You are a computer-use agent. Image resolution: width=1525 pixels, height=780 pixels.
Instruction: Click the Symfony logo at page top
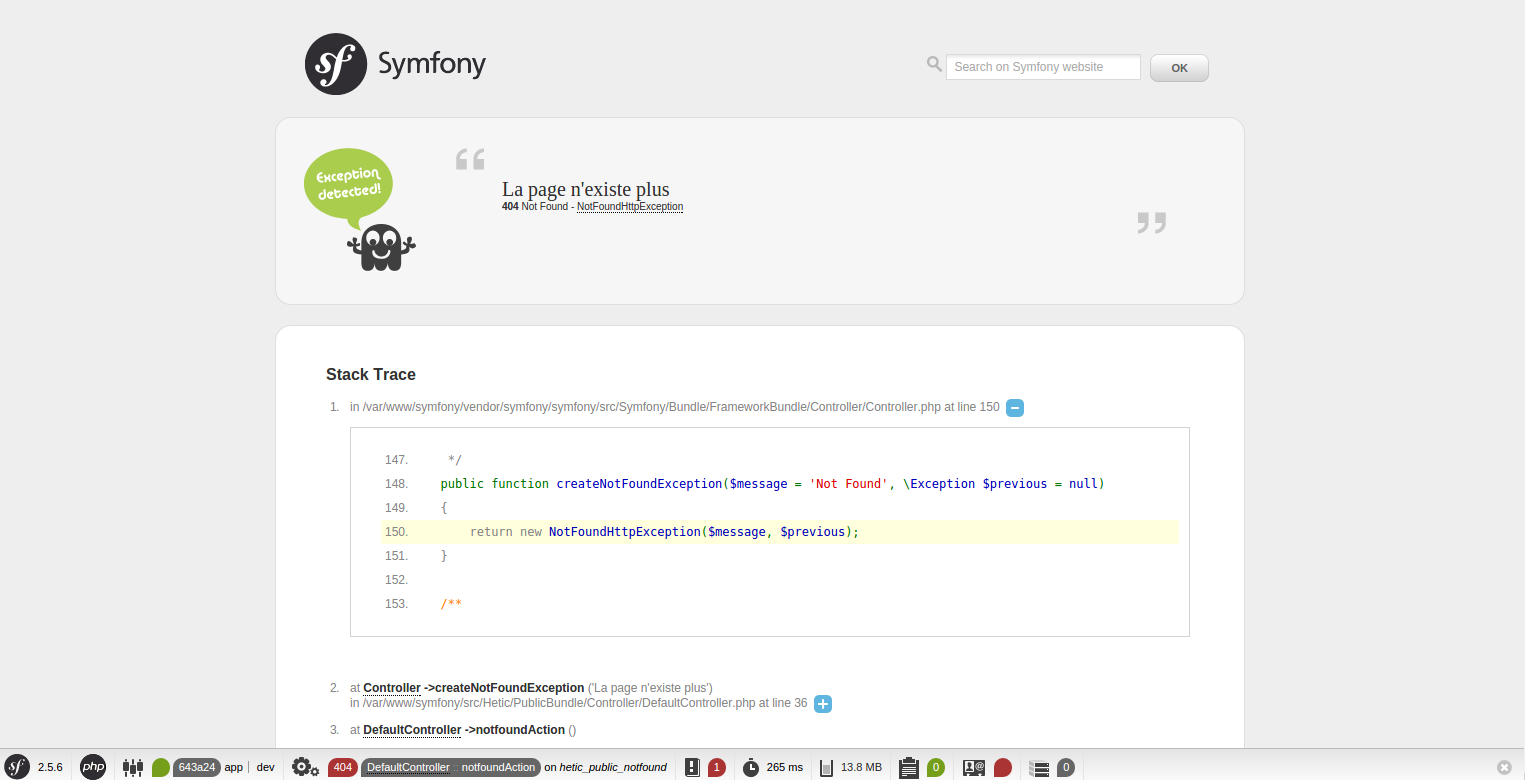point(395,64)
